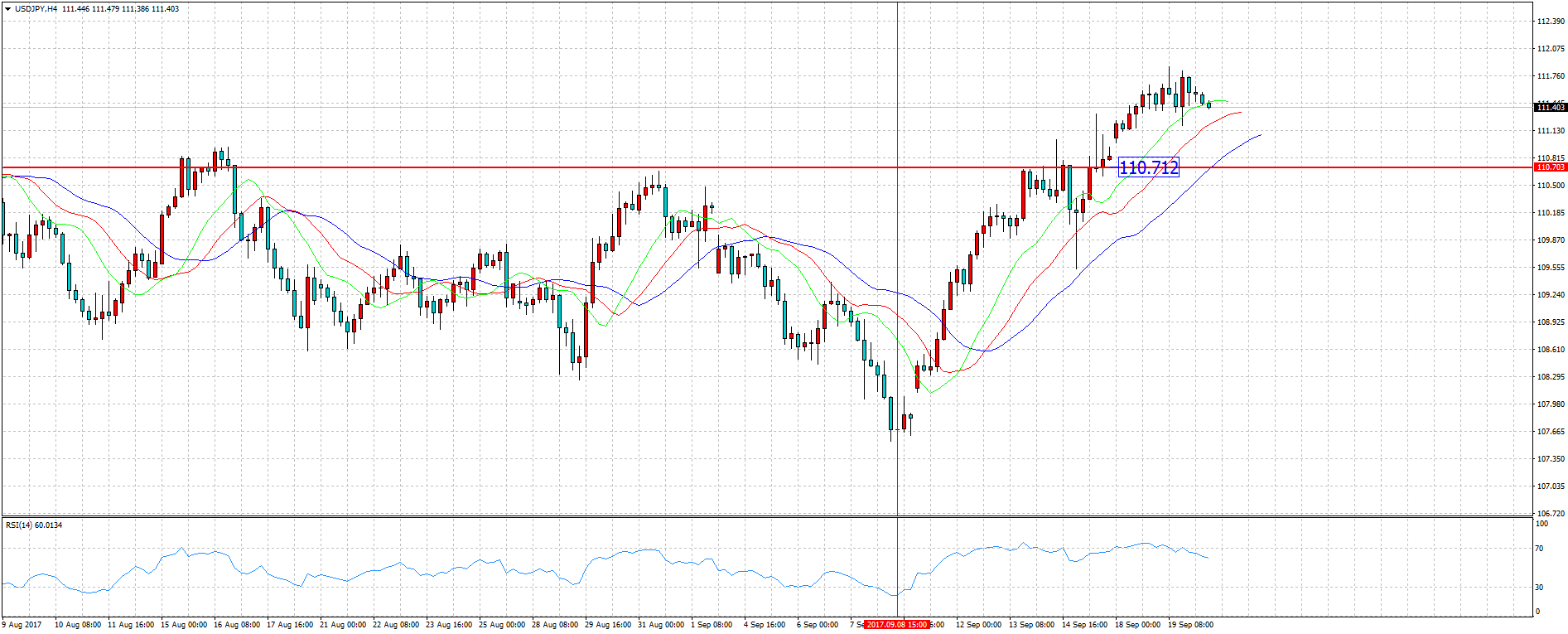Click the black 111.403 current price tag
The image size is (1568, 634).
(x=1550, y=108)
